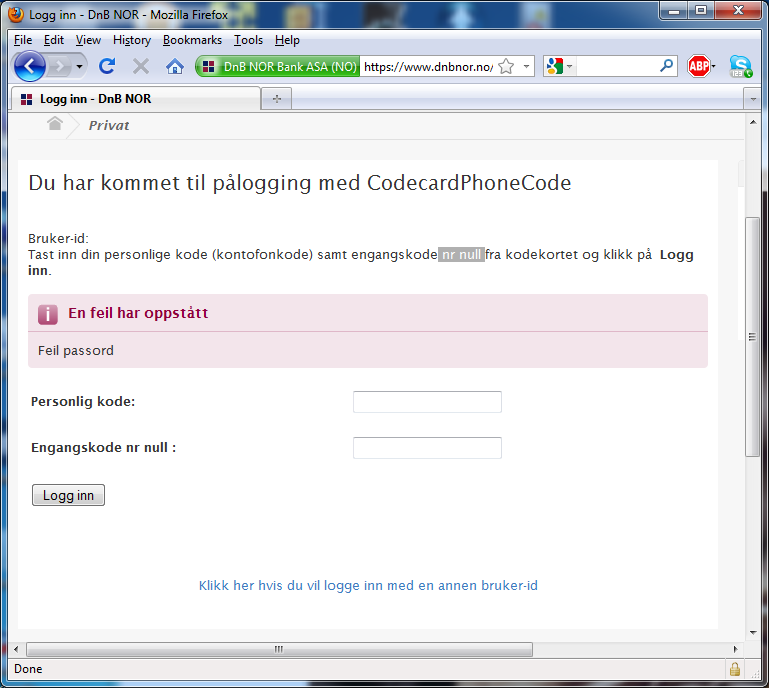
Task: Click the 'En feil har oppstått' heading
Action: (138, 313)
